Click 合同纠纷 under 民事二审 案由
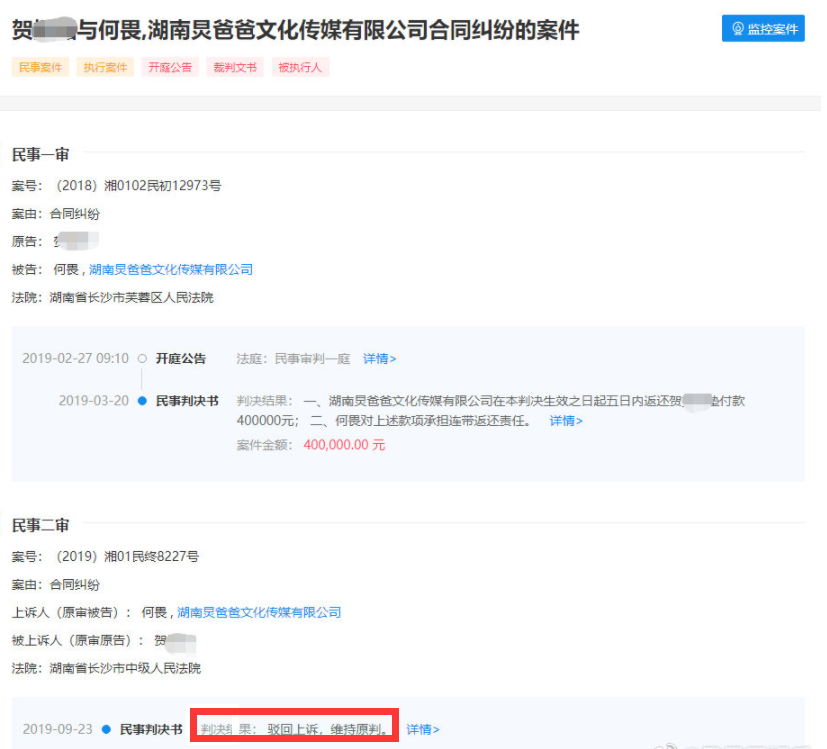 click(74, 584)
